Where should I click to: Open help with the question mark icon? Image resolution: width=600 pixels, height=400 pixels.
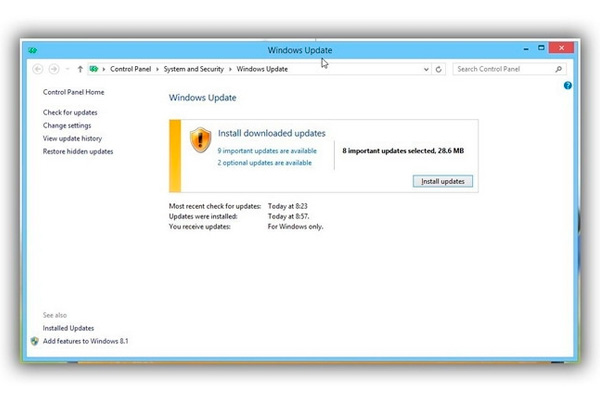567,86
